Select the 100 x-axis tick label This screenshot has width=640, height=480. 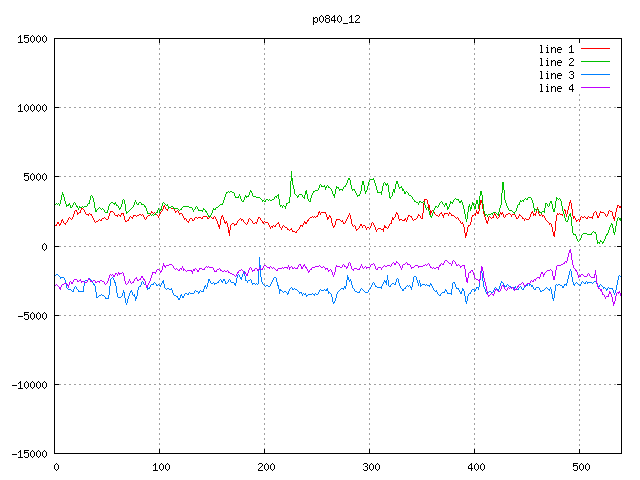(160, 467)
